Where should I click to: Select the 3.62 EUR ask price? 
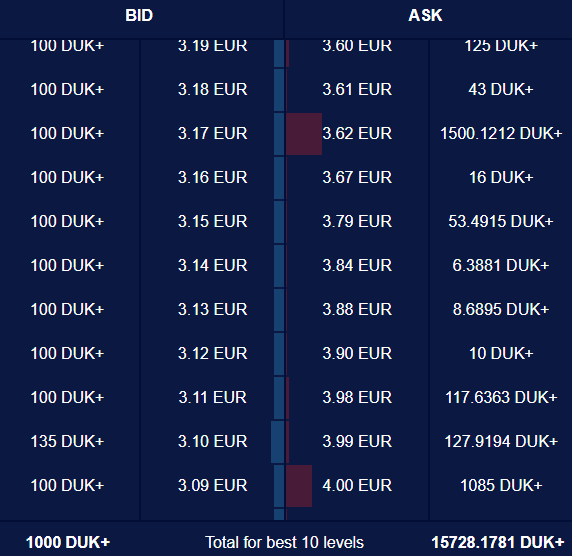357,134
